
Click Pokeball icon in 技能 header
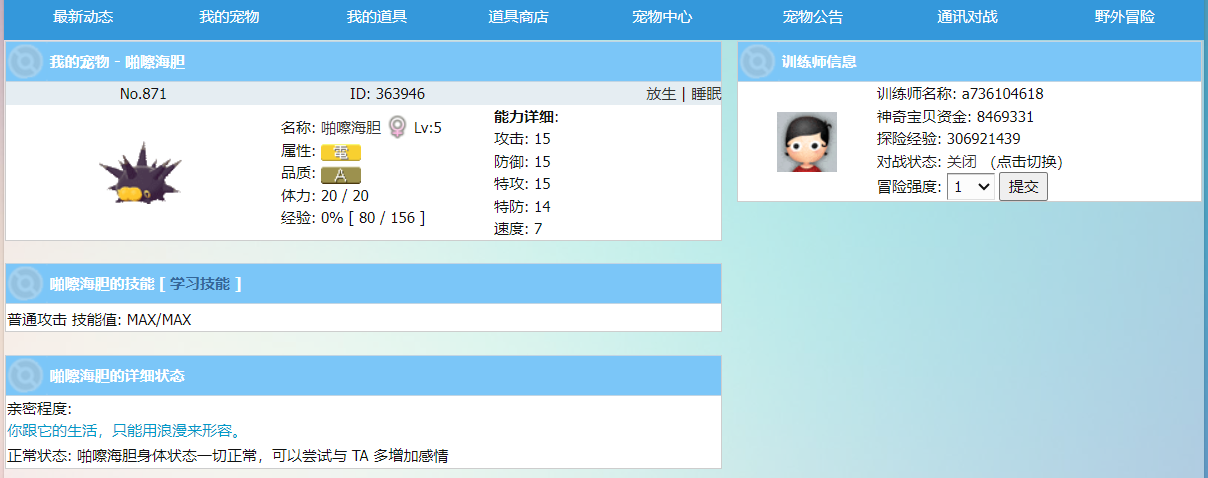[x=25, y=284]
